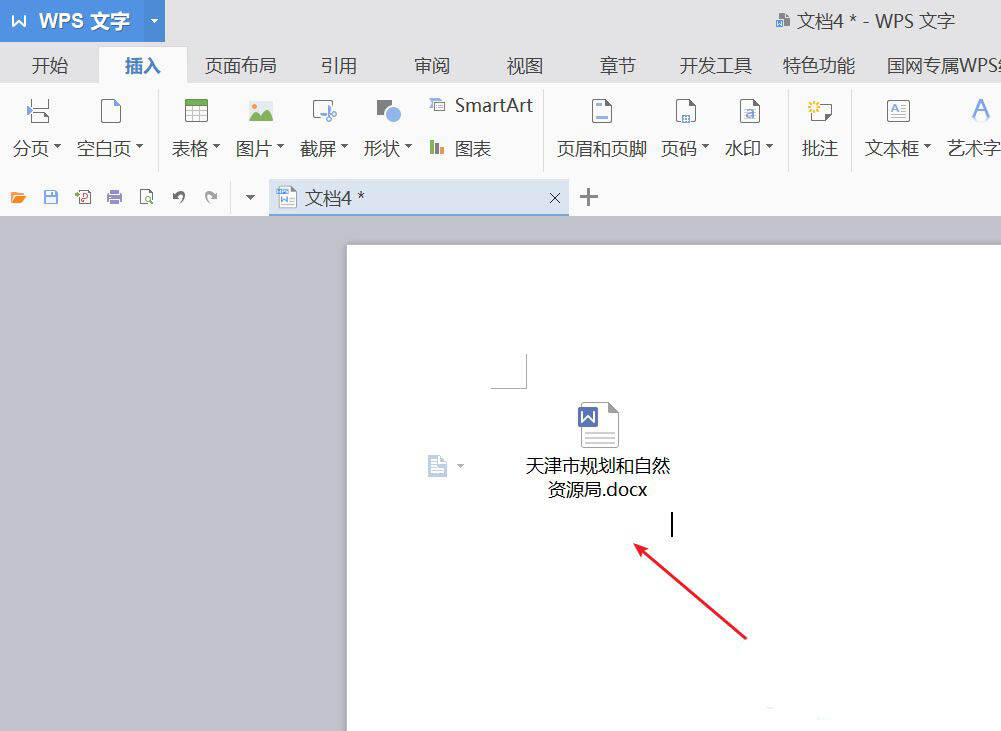This screenshot has height=731, width=1001.
Task: Insert a blank page via 空白页 icon
Action: [110, 111]
